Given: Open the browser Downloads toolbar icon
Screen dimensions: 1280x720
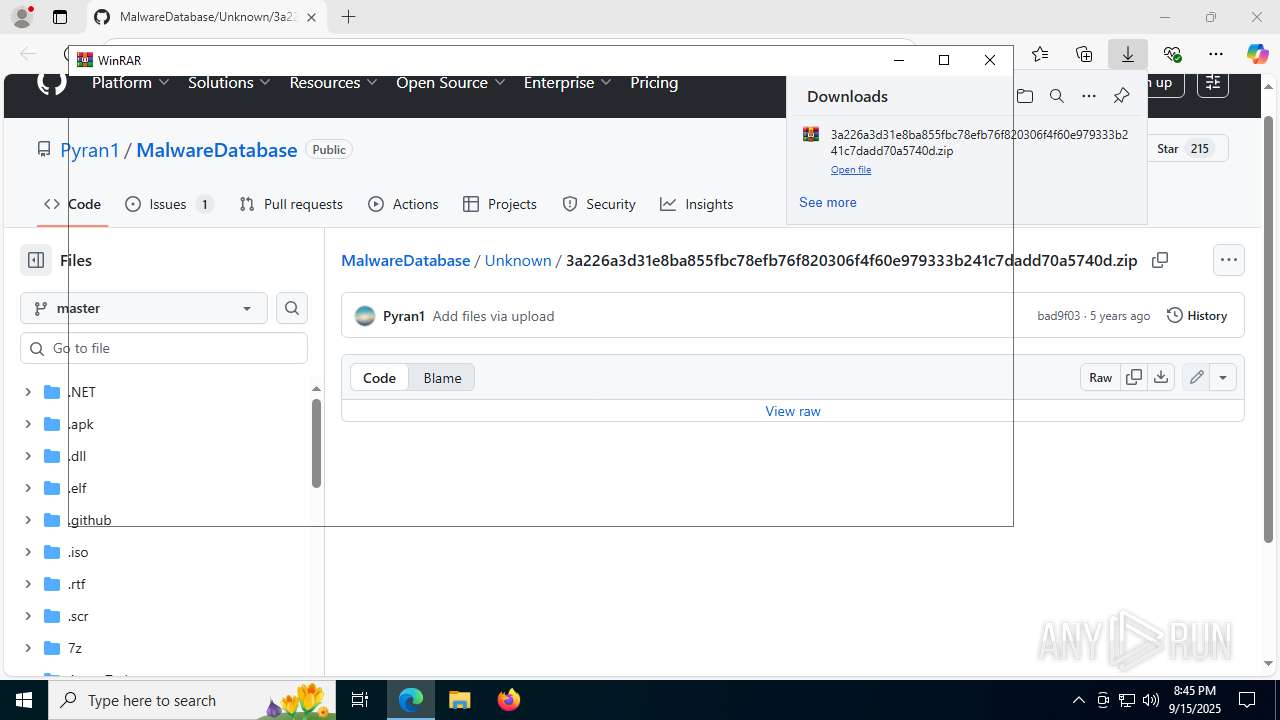Looking at the screenshot, I should (x=1128, y=54).
